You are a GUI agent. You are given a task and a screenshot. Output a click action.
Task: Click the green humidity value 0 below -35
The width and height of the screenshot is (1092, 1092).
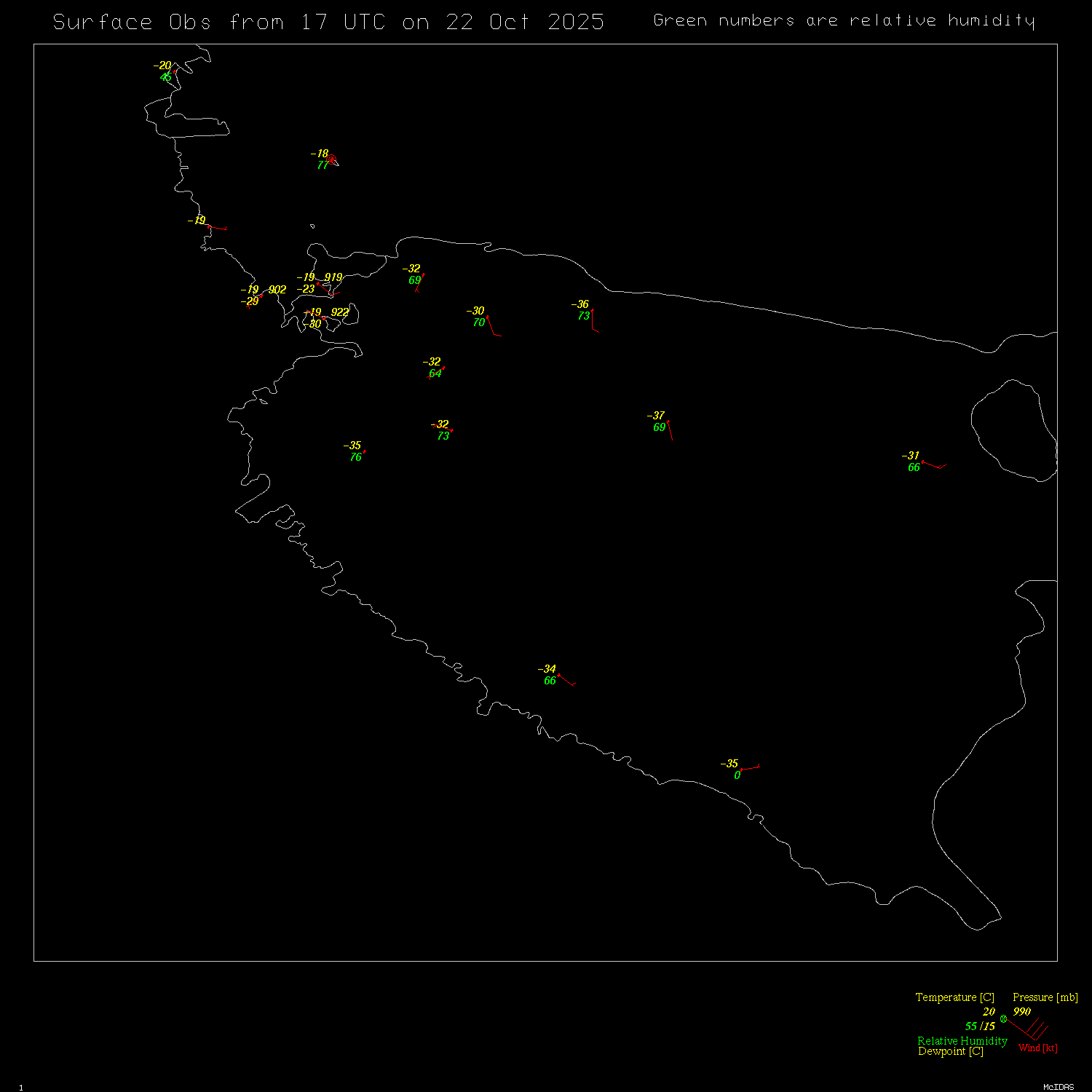[737, 775]
